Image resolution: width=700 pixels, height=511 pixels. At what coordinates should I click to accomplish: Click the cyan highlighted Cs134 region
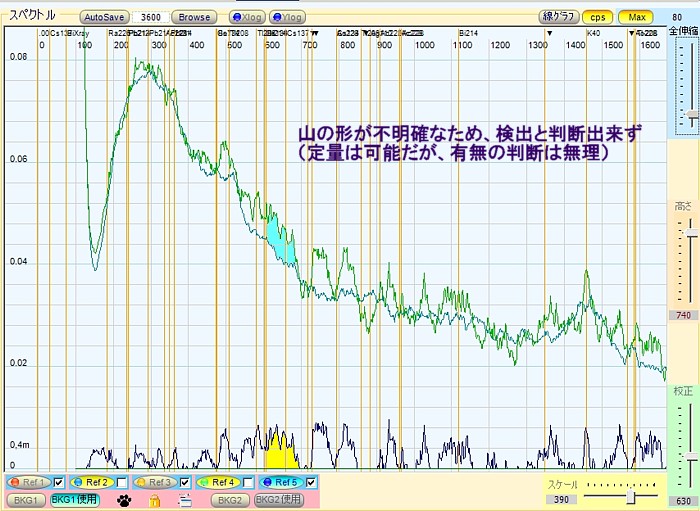tap(281, 241)
